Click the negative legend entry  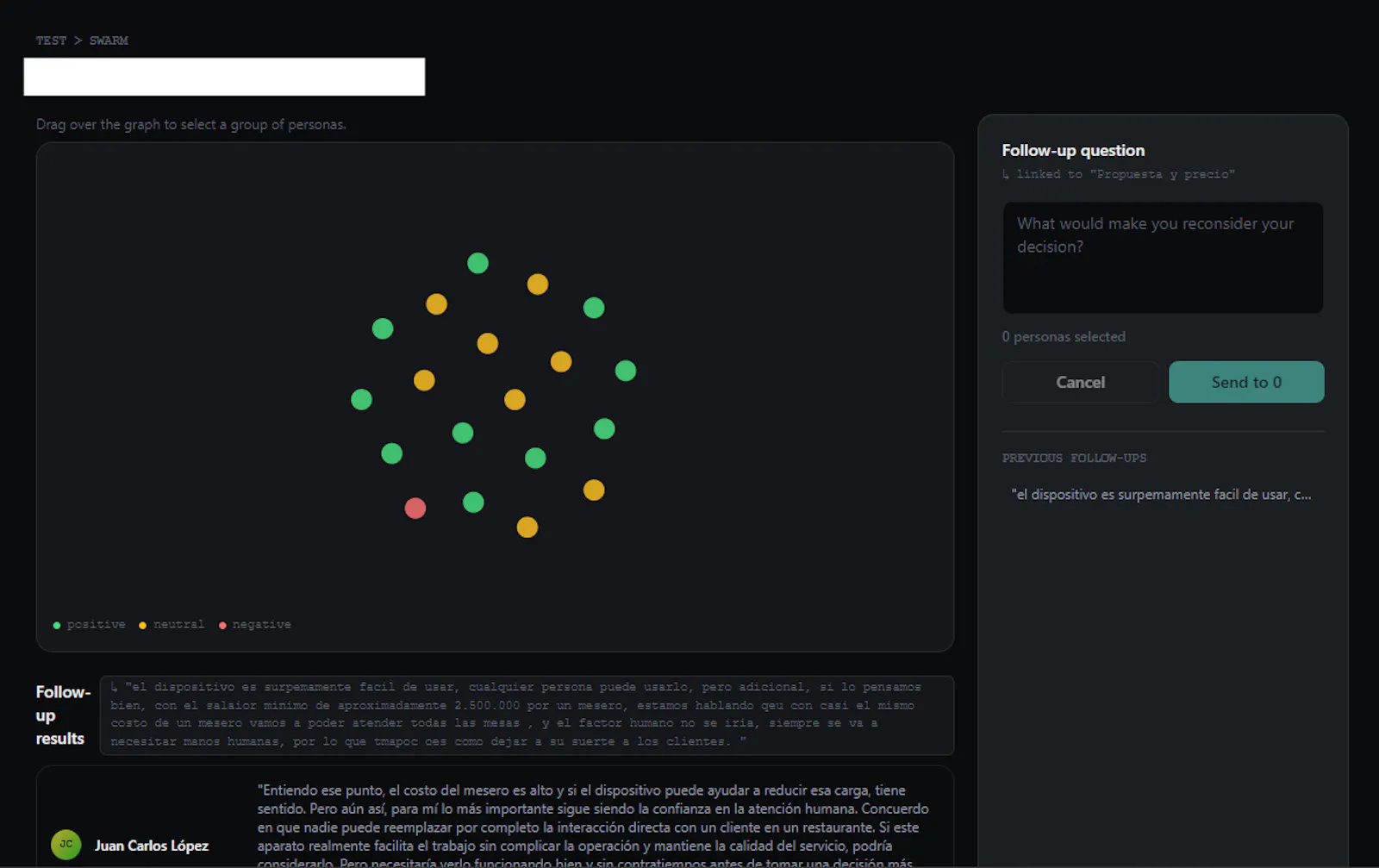click(255, 624)
